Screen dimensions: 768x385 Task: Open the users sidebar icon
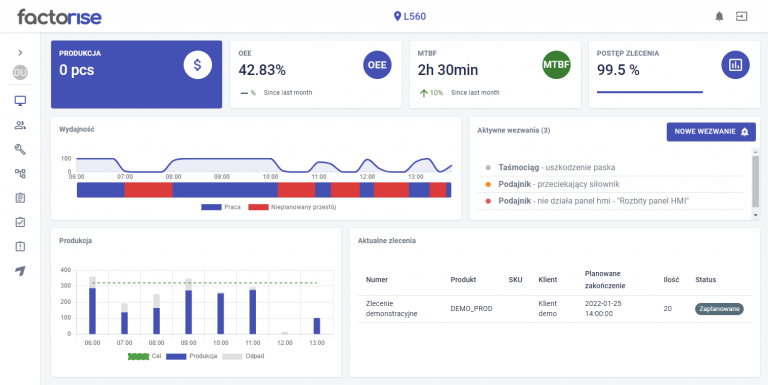click(20, 125)
